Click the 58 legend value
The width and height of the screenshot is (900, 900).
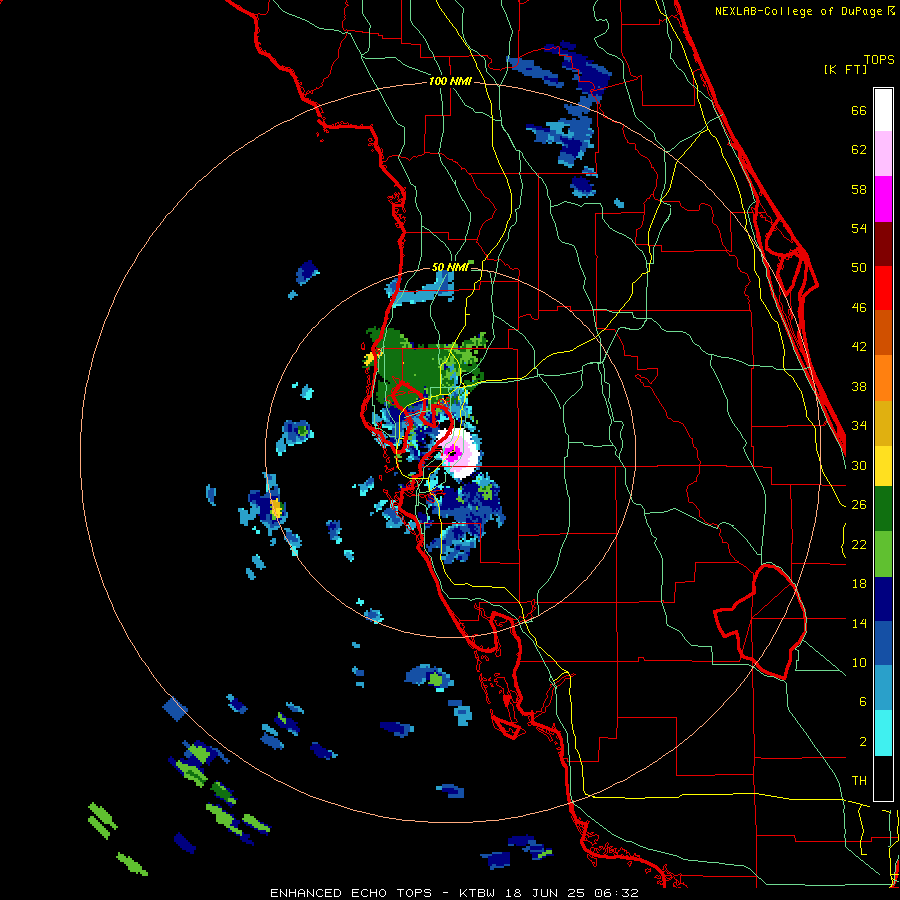click(x=859, y=189)
